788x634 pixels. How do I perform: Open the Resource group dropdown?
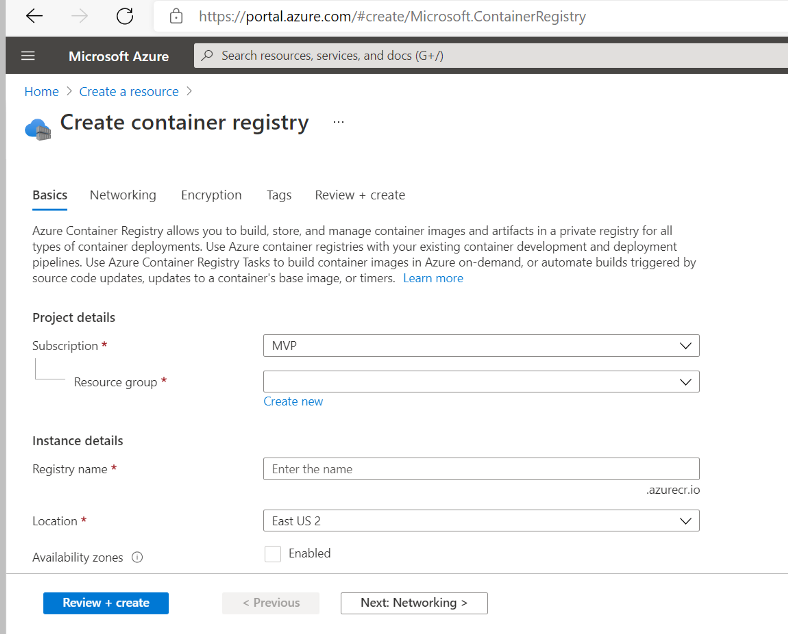pos(480,382)
